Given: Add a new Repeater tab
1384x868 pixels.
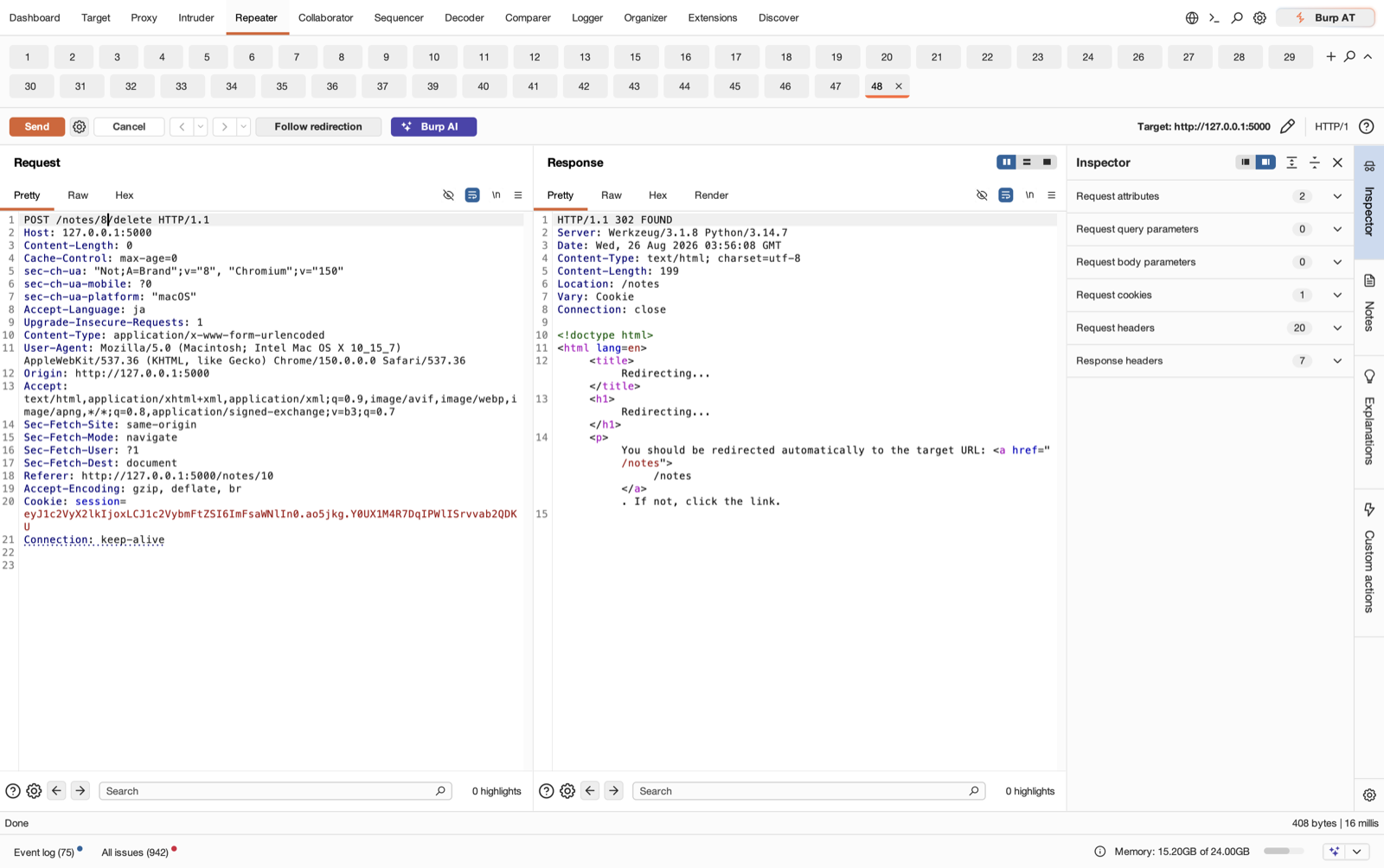Looking at the screenshot, I should click(x=1330, y=56).
